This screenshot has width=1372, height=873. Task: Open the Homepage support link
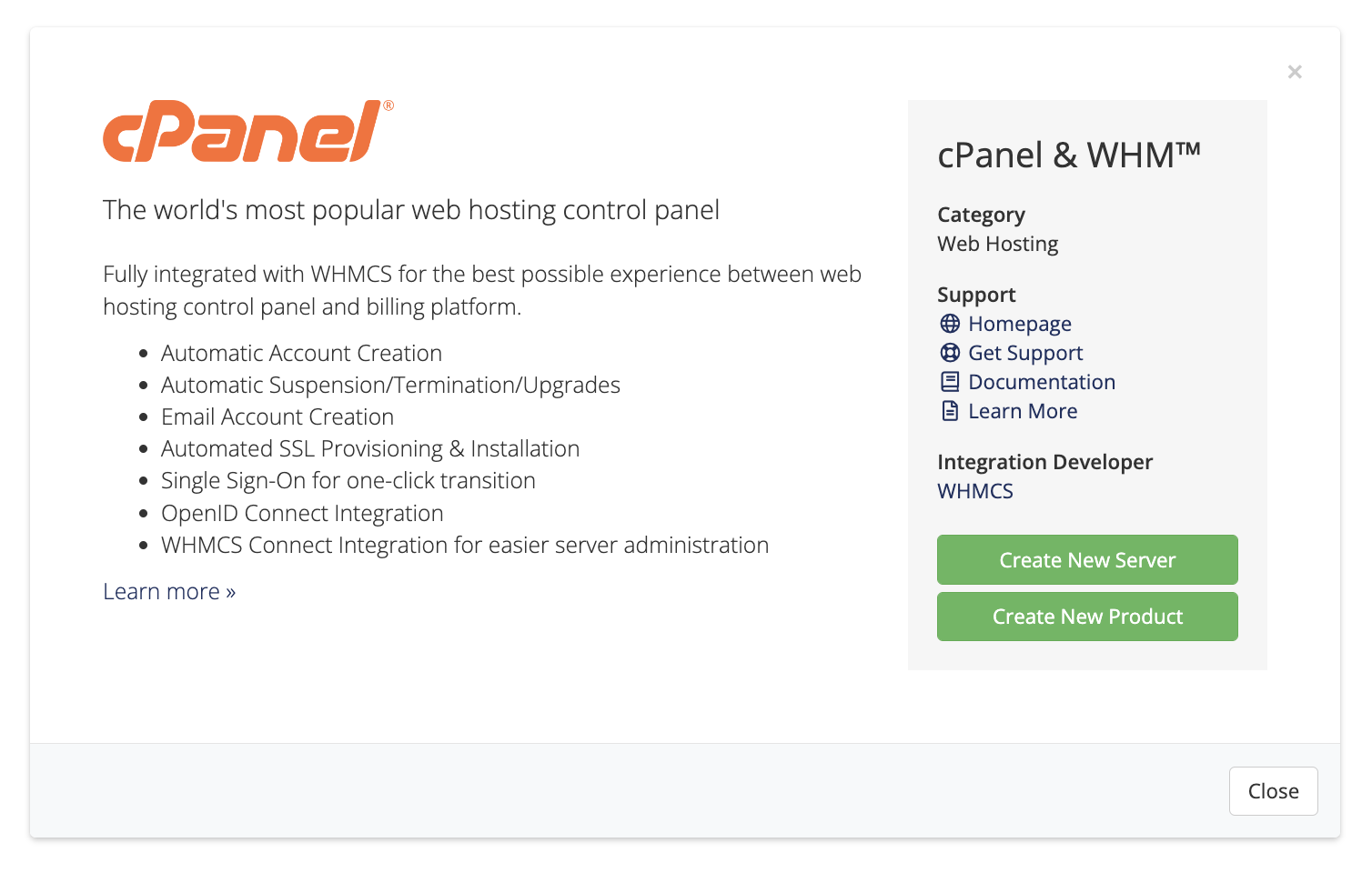point(1020,324)
